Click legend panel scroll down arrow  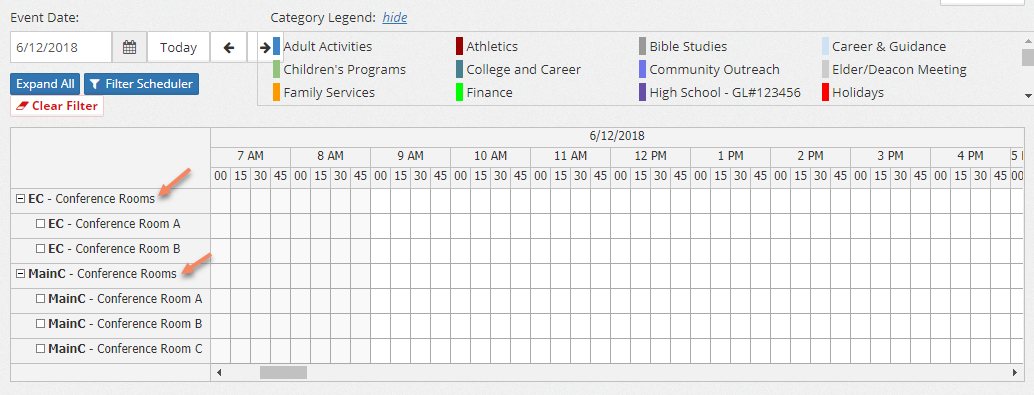(1027, 96)
